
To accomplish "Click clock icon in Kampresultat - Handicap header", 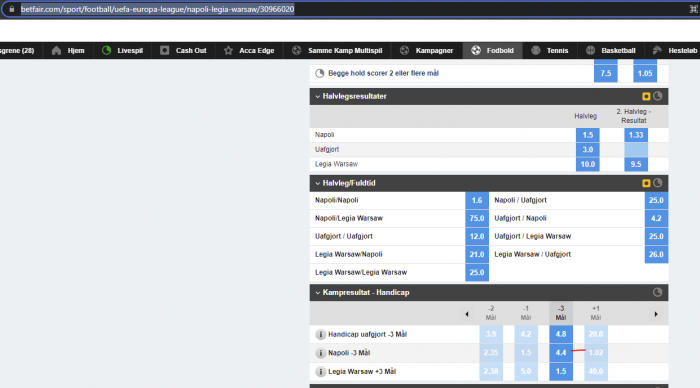I will (x=658, y=292).
